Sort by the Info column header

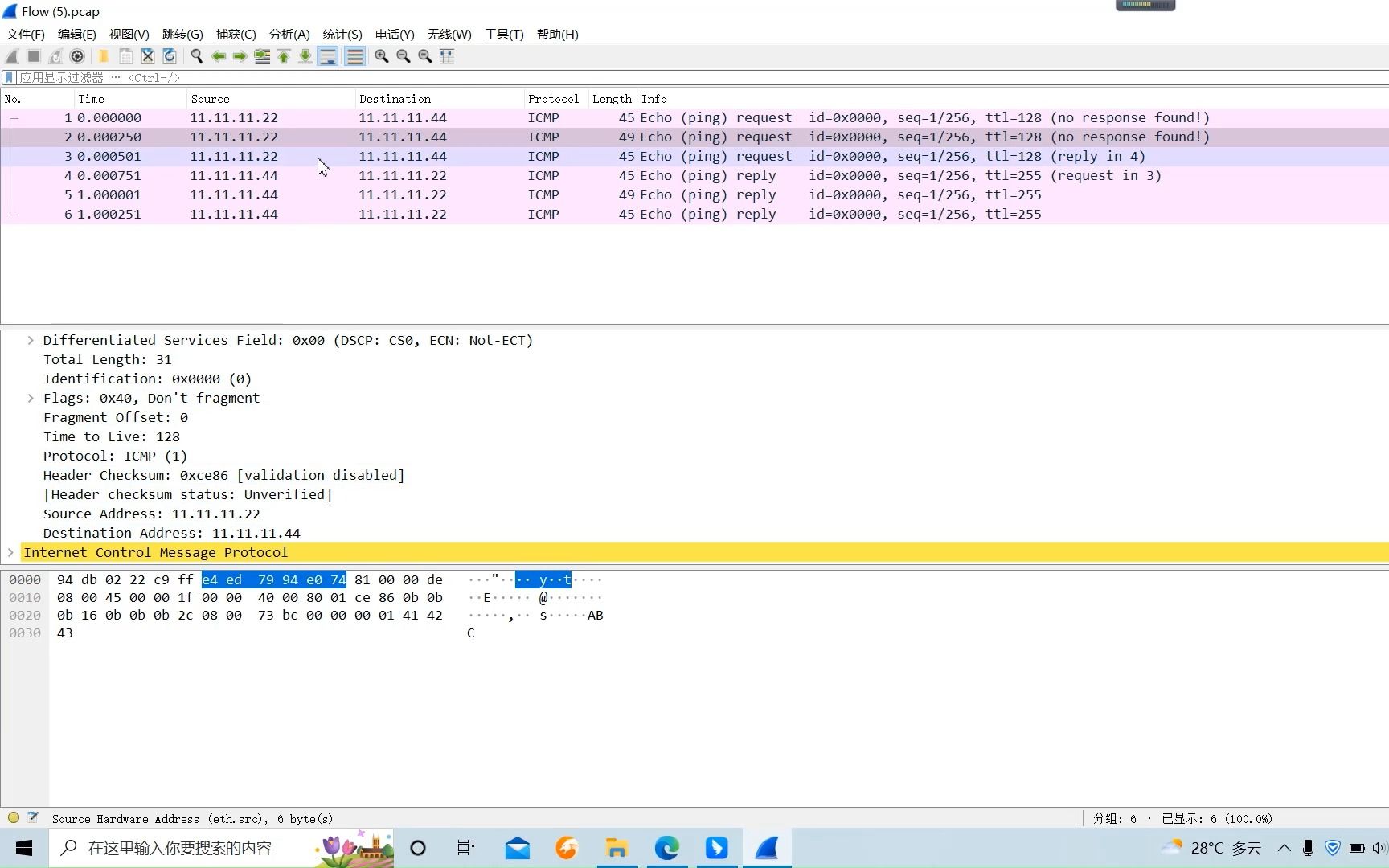1013,99
